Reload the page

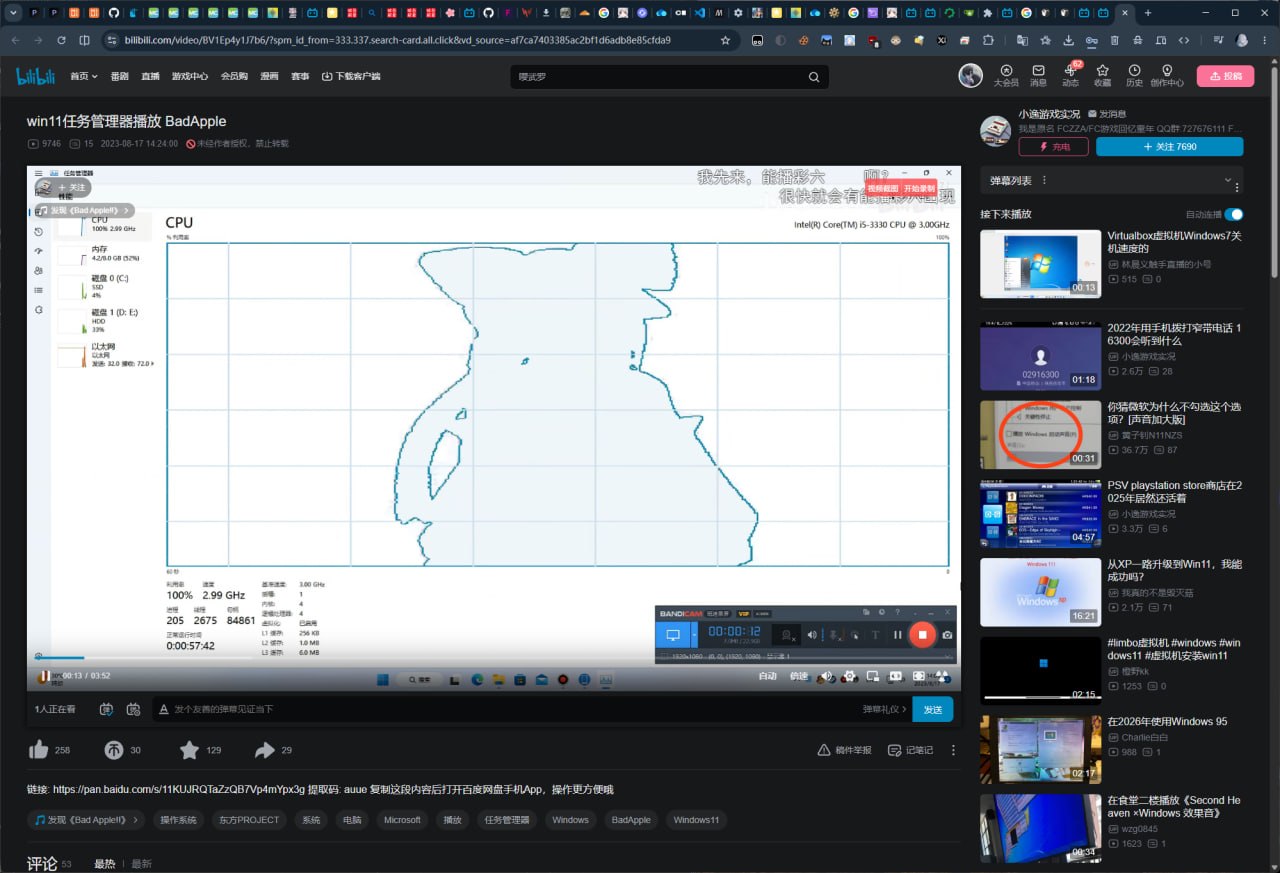click(61, 40)
